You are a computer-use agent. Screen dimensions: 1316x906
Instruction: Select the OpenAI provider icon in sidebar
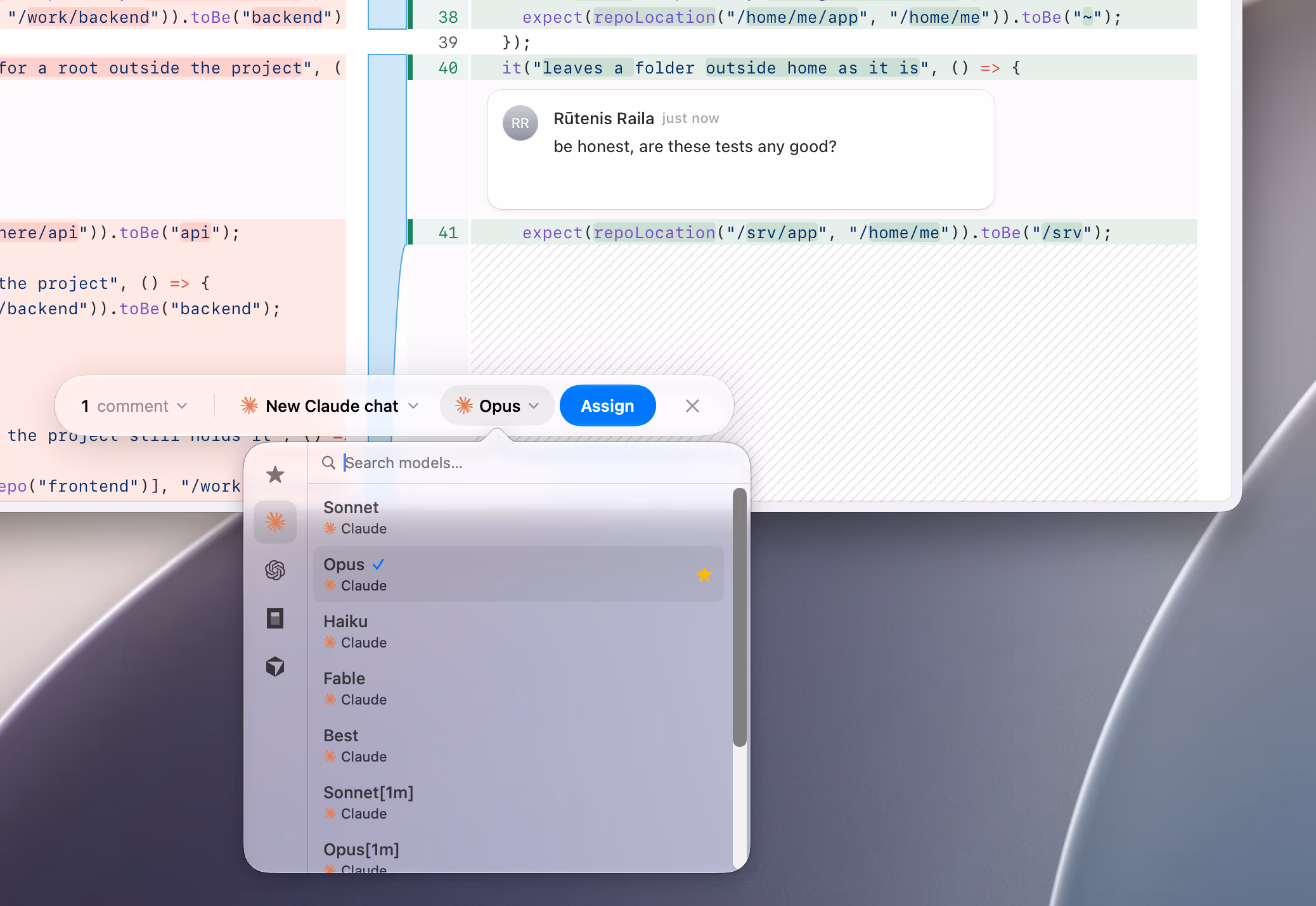(x=275, y=570)
